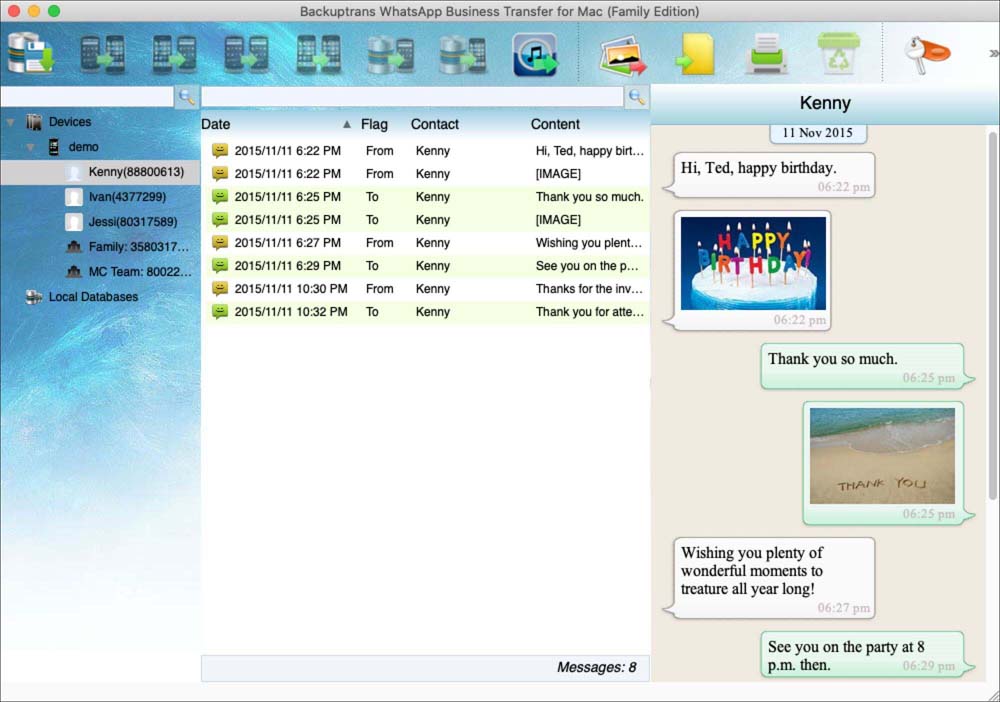Image resolution: width=1000 pixels, height=702 pixels.
Task: Click the green icon of the 6:25 PM [IMAGE] row
Action: click(220, 219)
